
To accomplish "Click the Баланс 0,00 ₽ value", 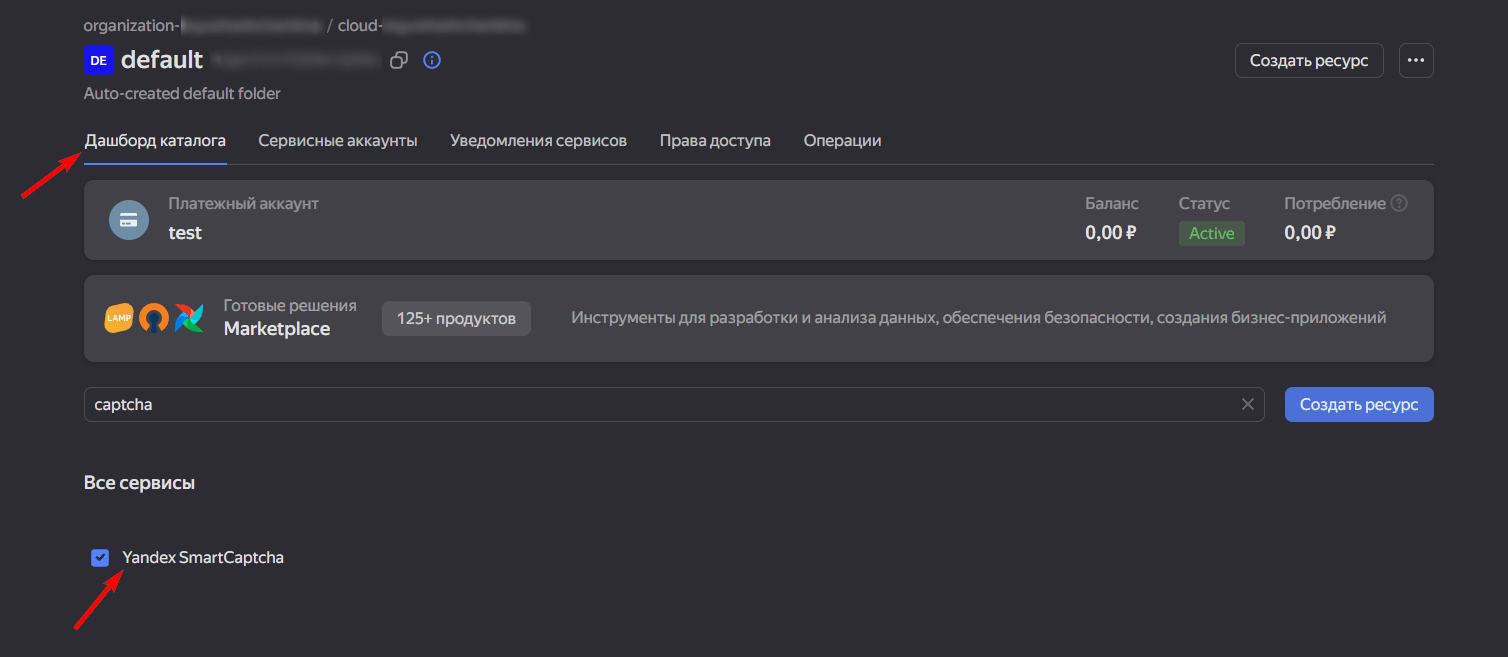I will click(x=1111, y=233).
